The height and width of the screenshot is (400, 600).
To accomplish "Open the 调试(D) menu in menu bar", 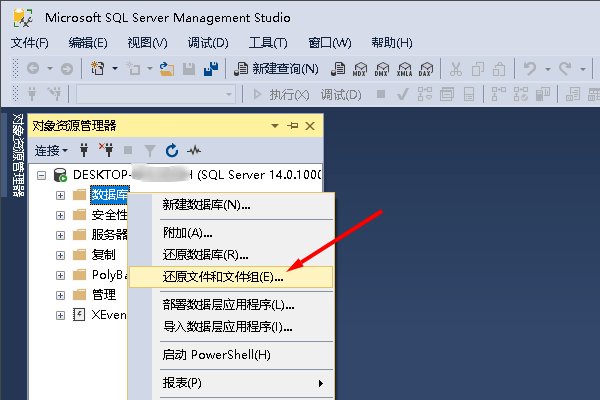I will (x=208, y=42).
